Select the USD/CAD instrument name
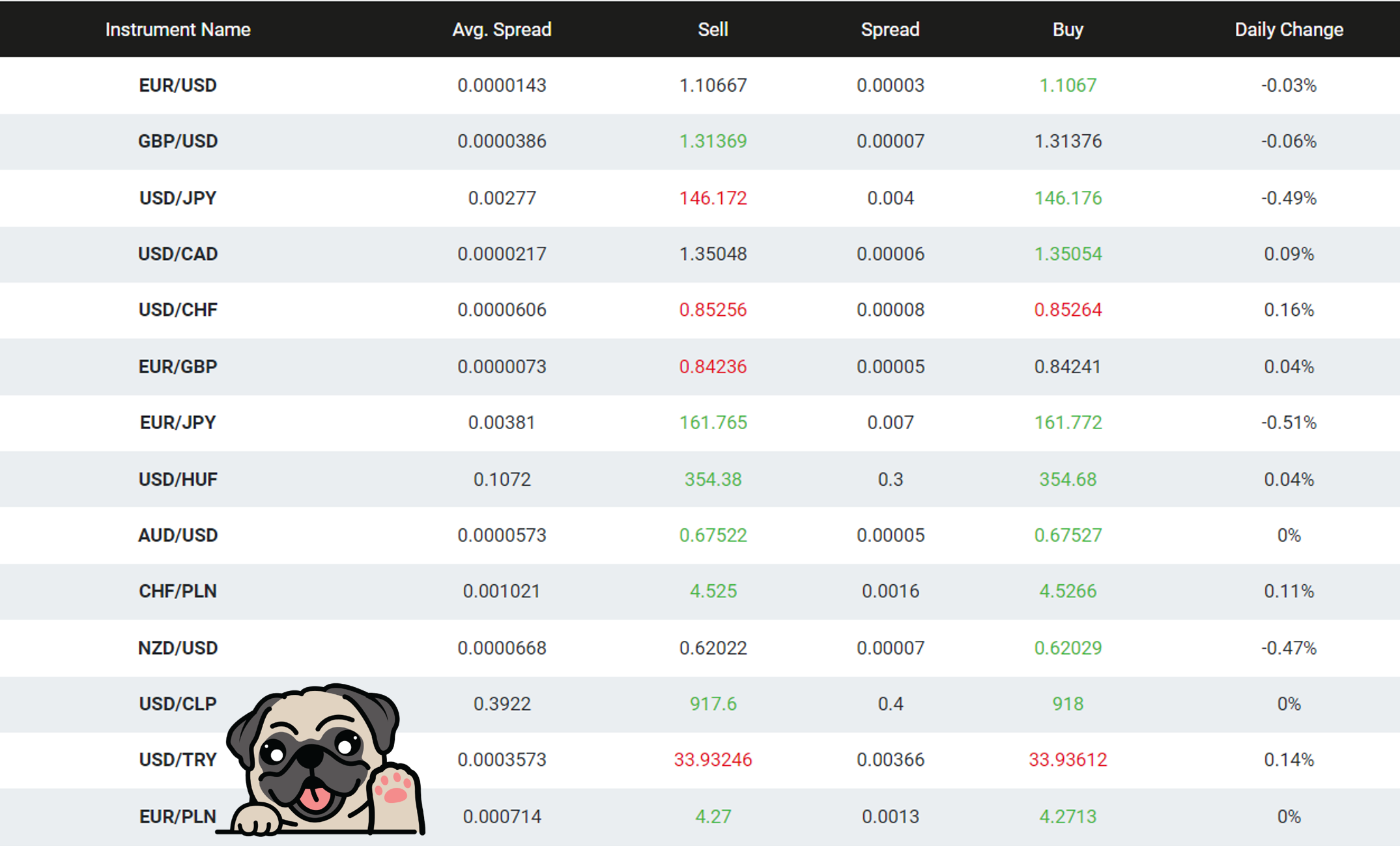1400x846 pixels. 178,254
